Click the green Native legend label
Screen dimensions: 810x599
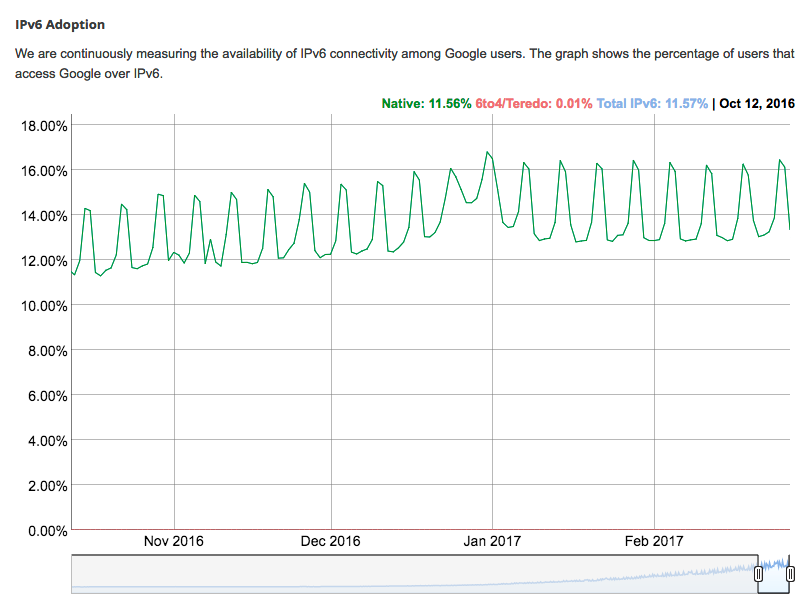[x=426, y=103]
